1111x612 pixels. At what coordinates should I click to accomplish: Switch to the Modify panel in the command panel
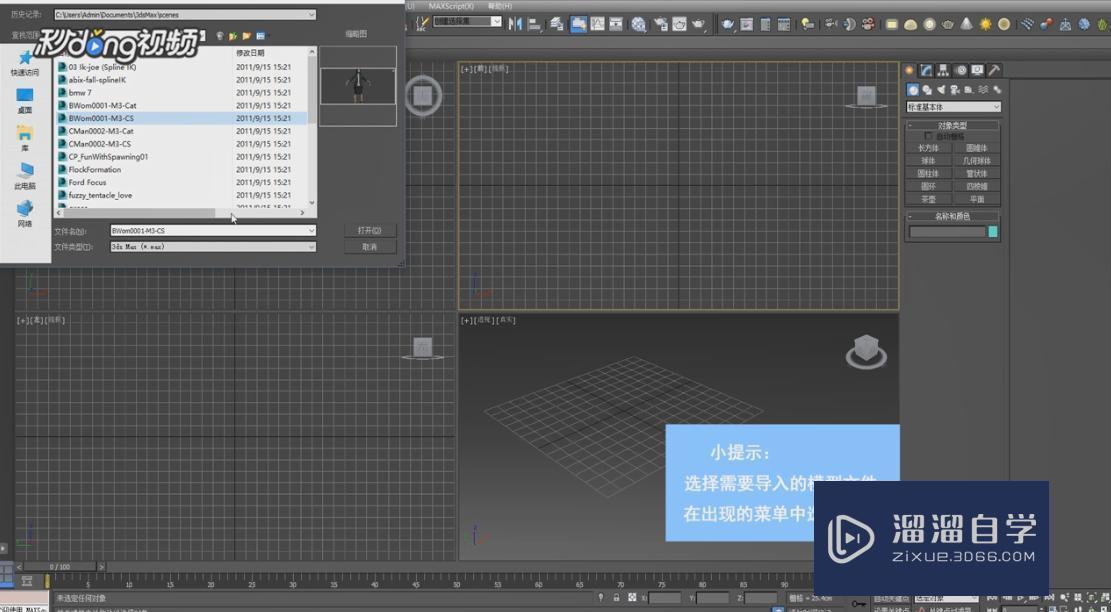924,70
